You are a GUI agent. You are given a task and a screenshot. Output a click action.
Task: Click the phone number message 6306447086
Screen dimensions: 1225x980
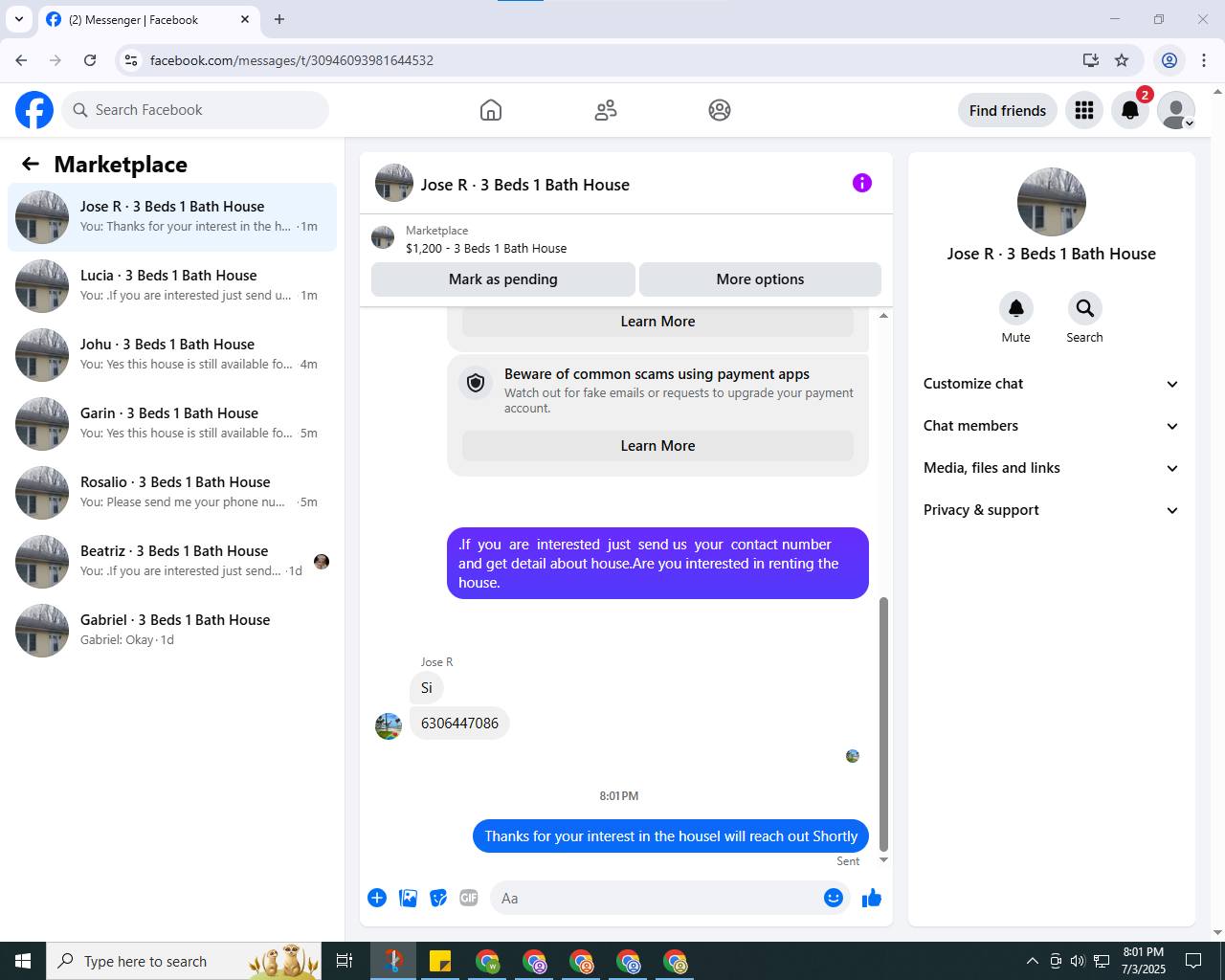pos(459,724)
